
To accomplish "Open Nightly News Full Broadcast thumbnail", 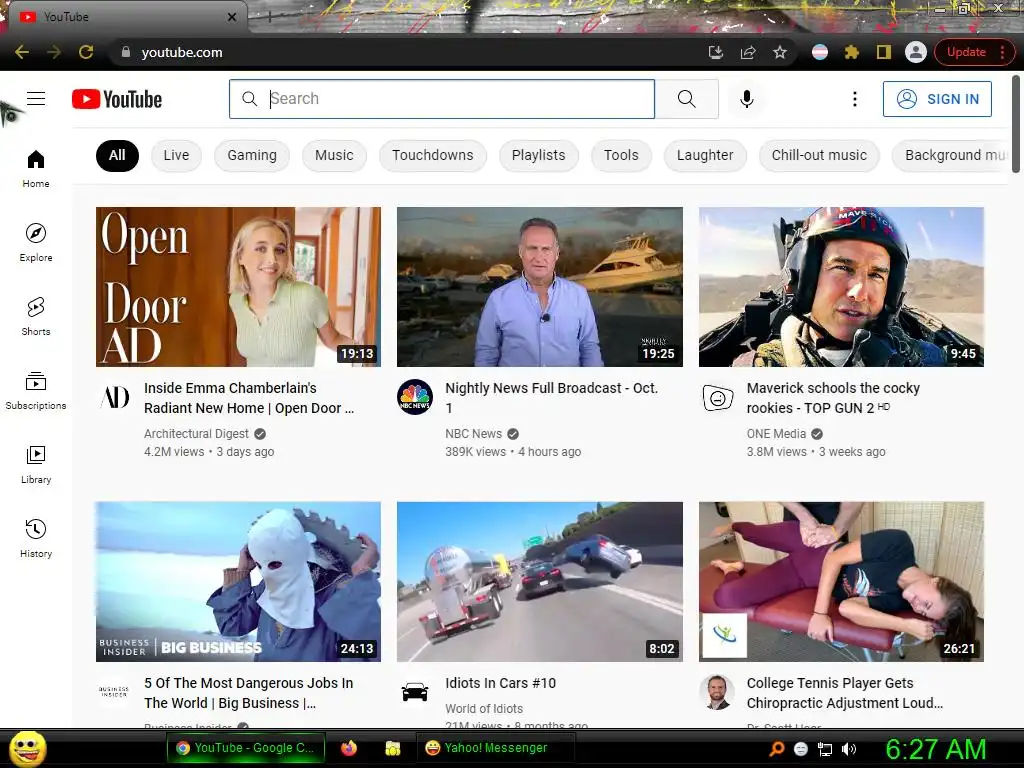I will point(539,287).
